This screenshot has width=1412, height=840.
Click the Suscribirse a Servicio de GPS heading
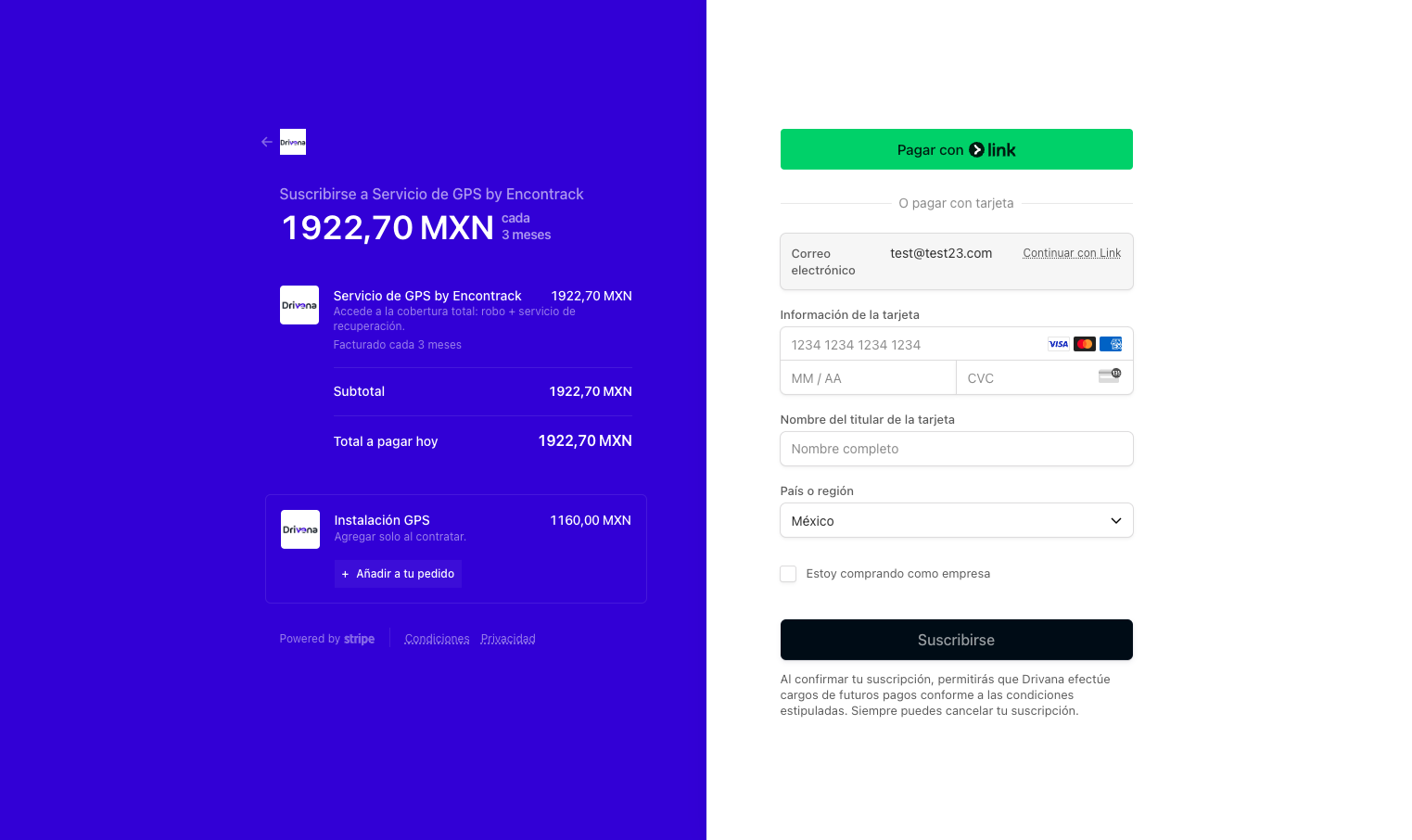[x=432, y=194]
